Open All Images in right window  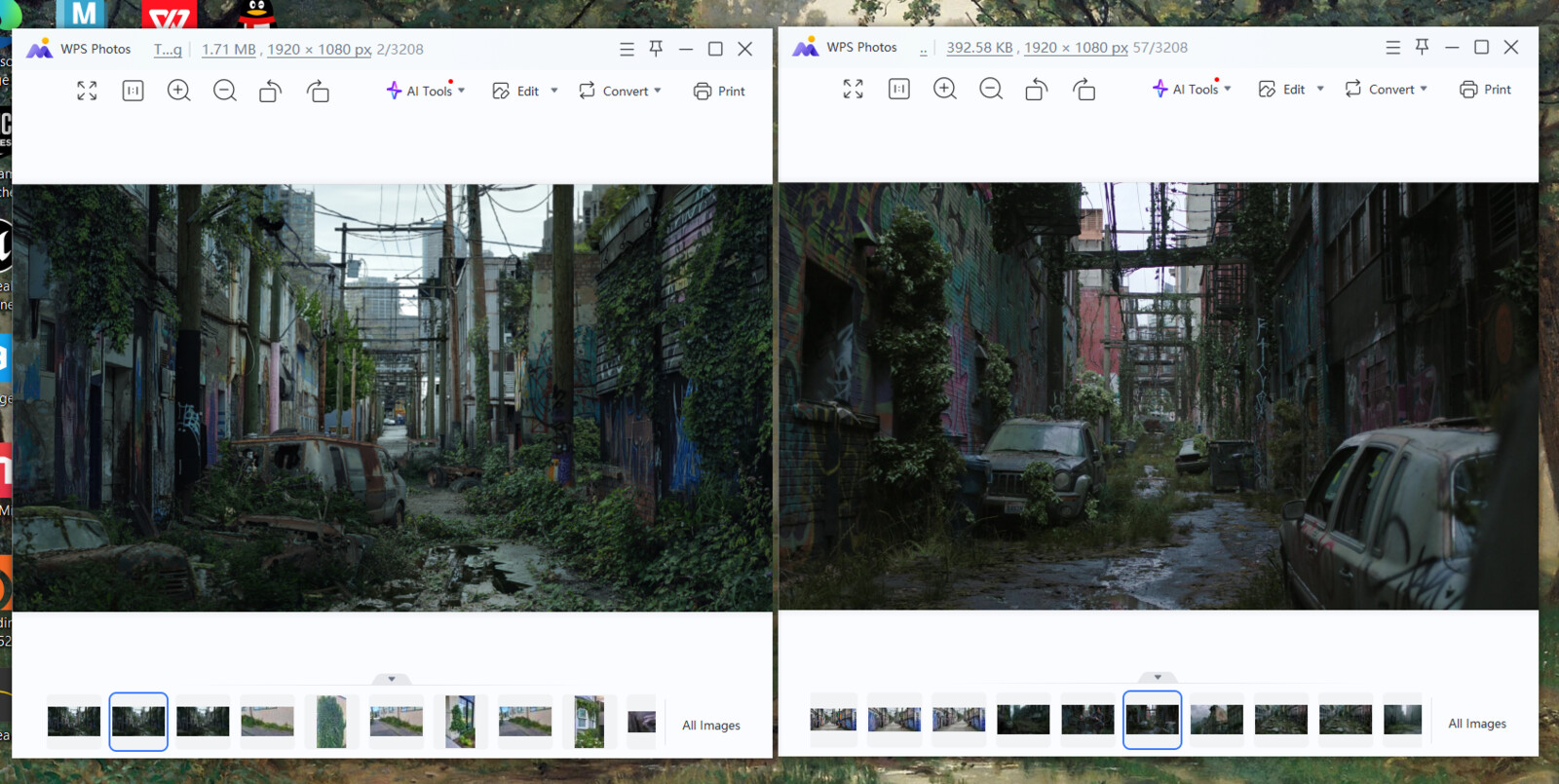(x=1477, y=724)
